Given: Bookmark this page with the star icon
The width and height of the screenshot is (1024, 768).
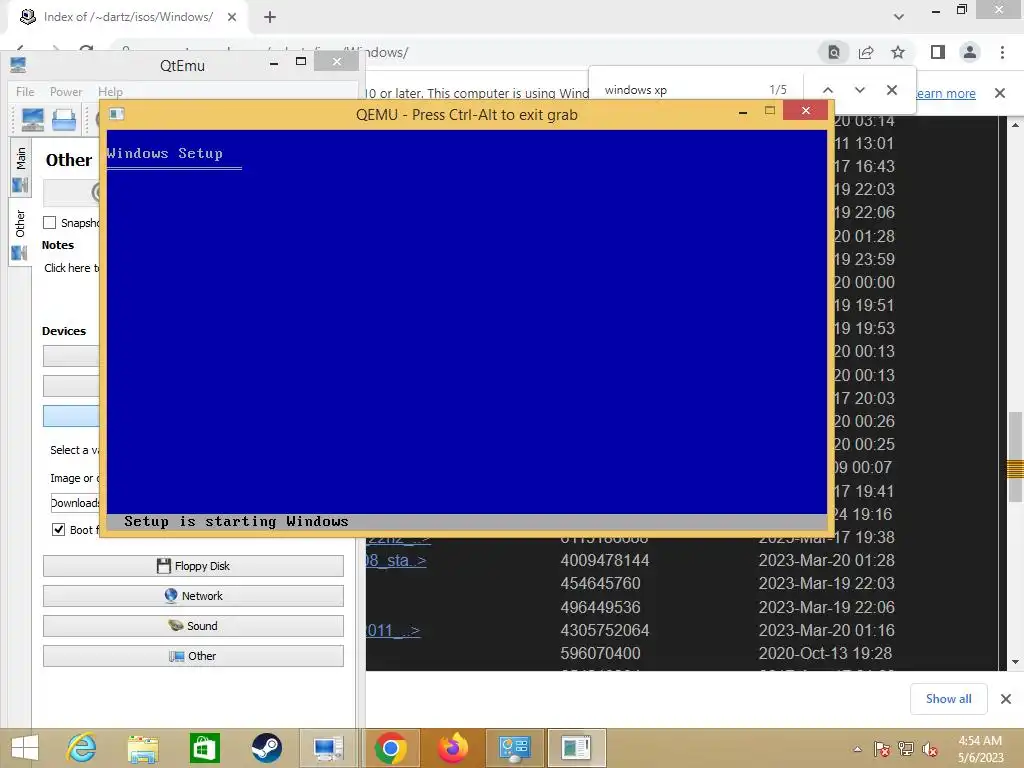Looking at the screenshot, I should click(x=898, y=52).
